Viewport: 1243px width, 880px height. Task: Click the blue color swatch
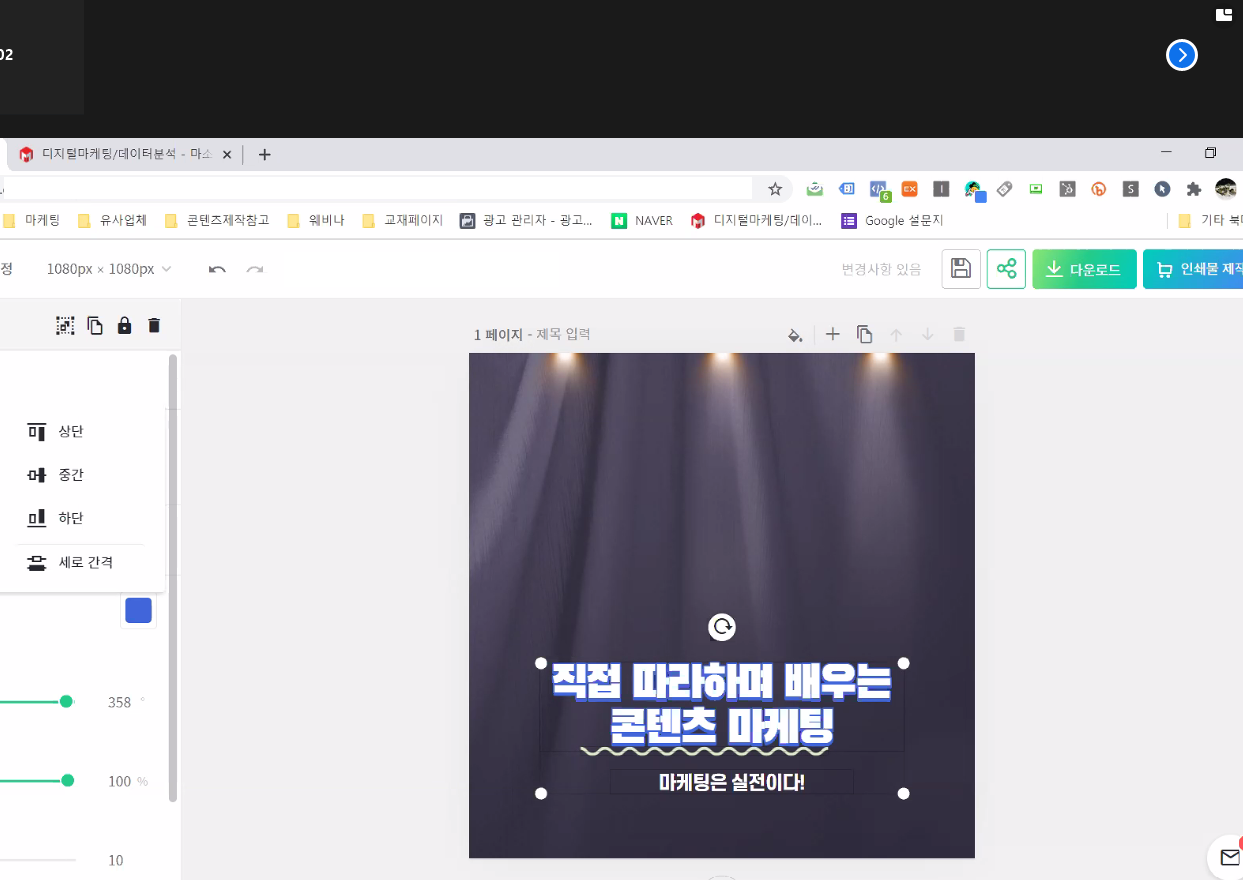pyautogui.click(x=138, y=610)
